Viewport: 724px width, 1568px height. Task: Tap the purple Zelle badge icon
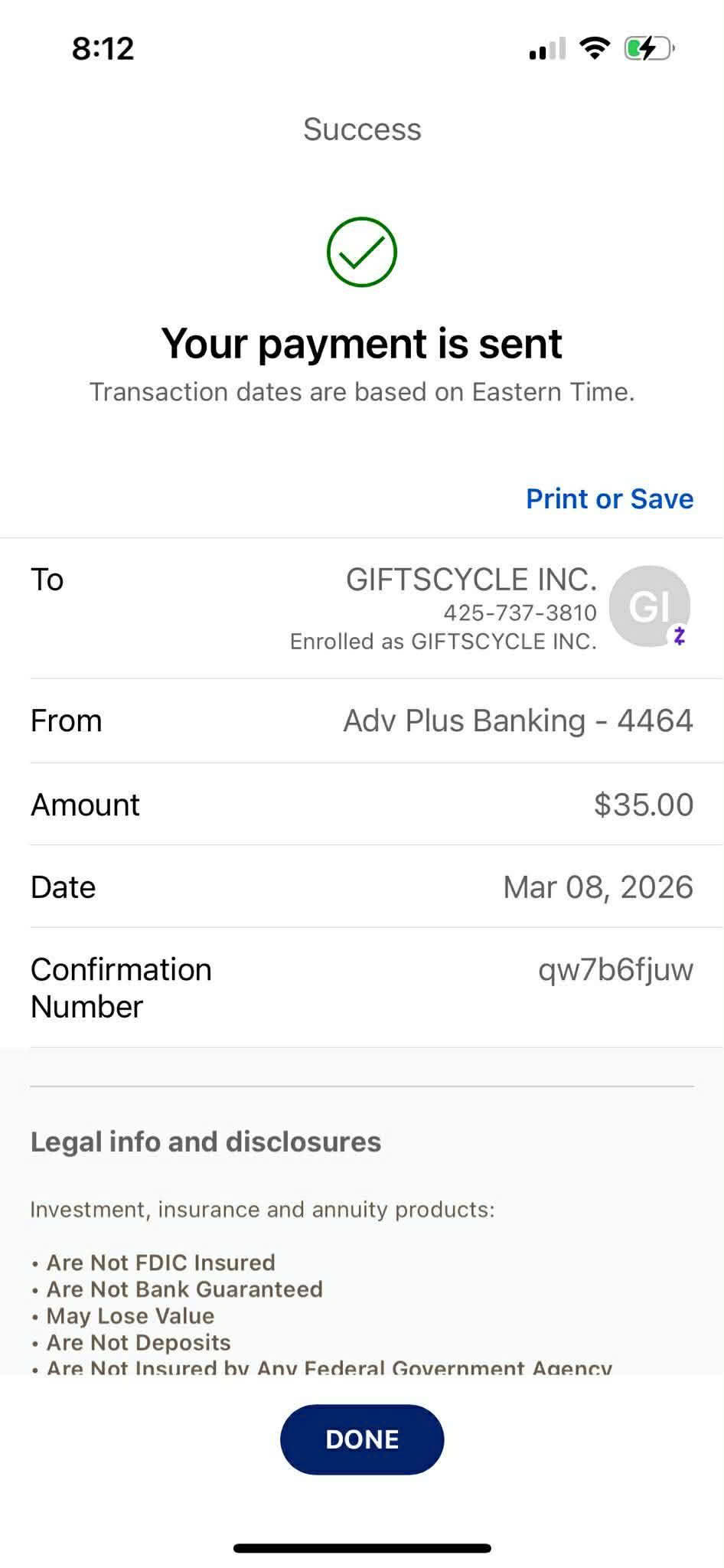coord(679,635)
